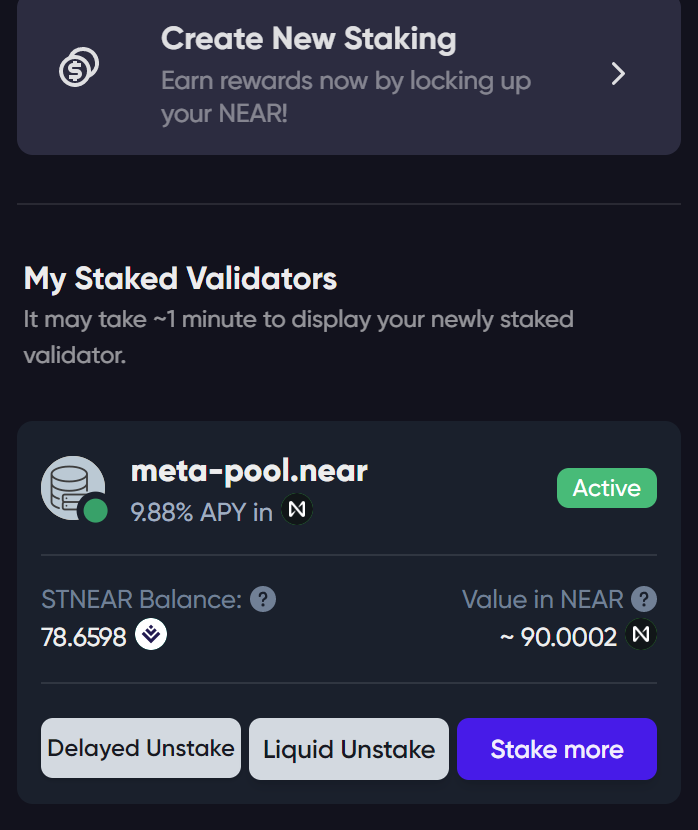This screenshot has width=698, height=830.
Task: Click the 9.88% APY text
Action: click(202, 512)
